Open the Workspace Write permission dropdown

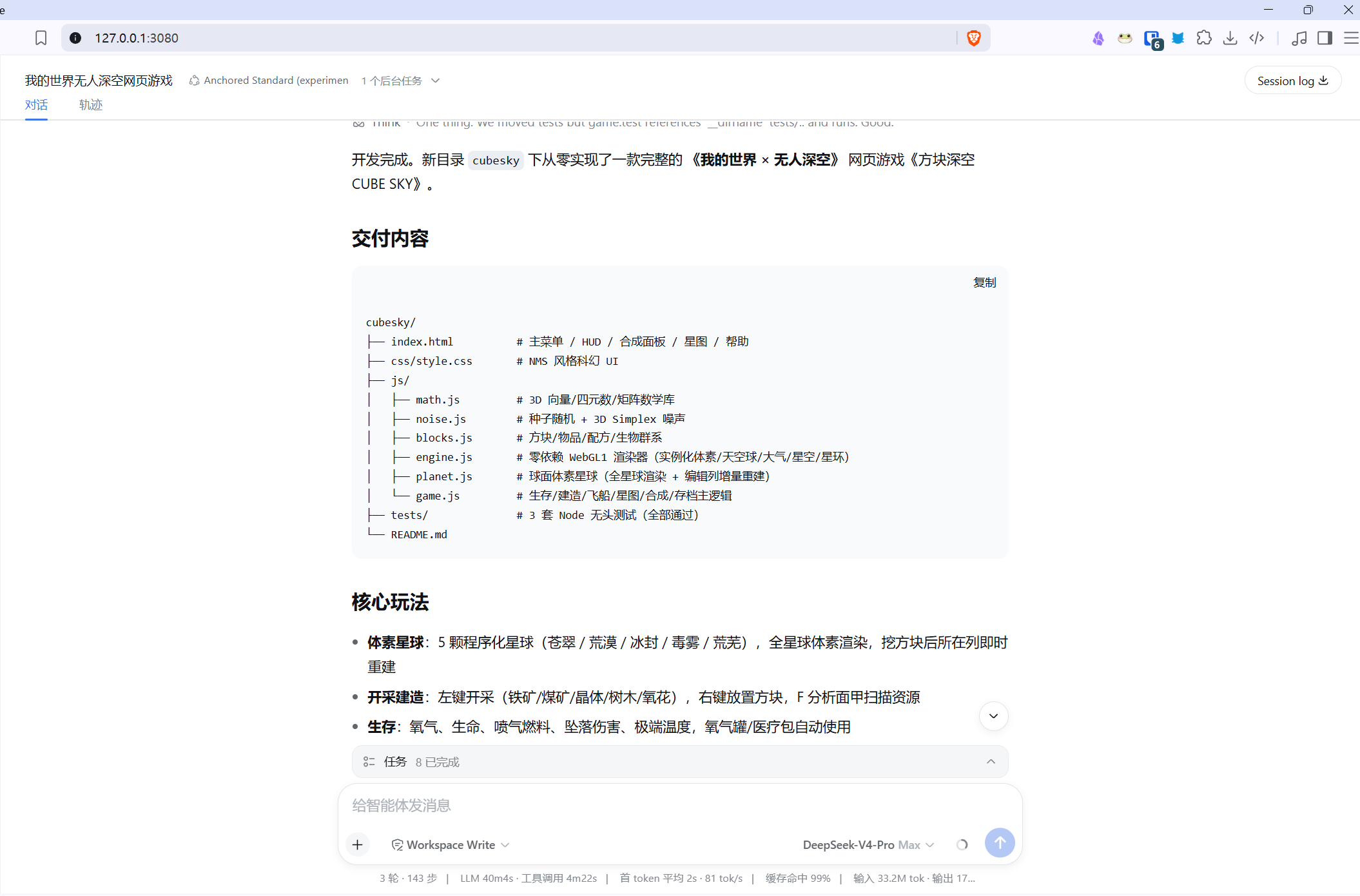click(451, 845)
